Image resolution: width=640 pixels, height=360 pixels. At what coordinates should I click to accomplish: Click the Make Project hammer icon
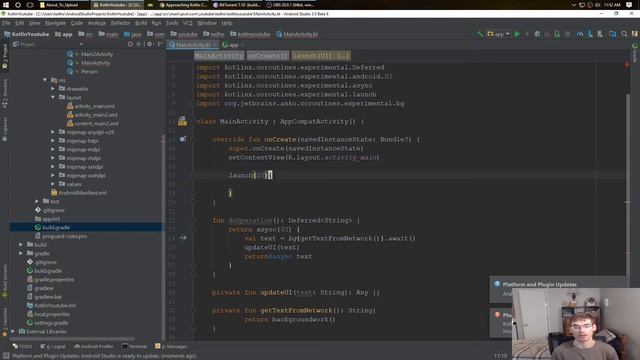[480, 34]
